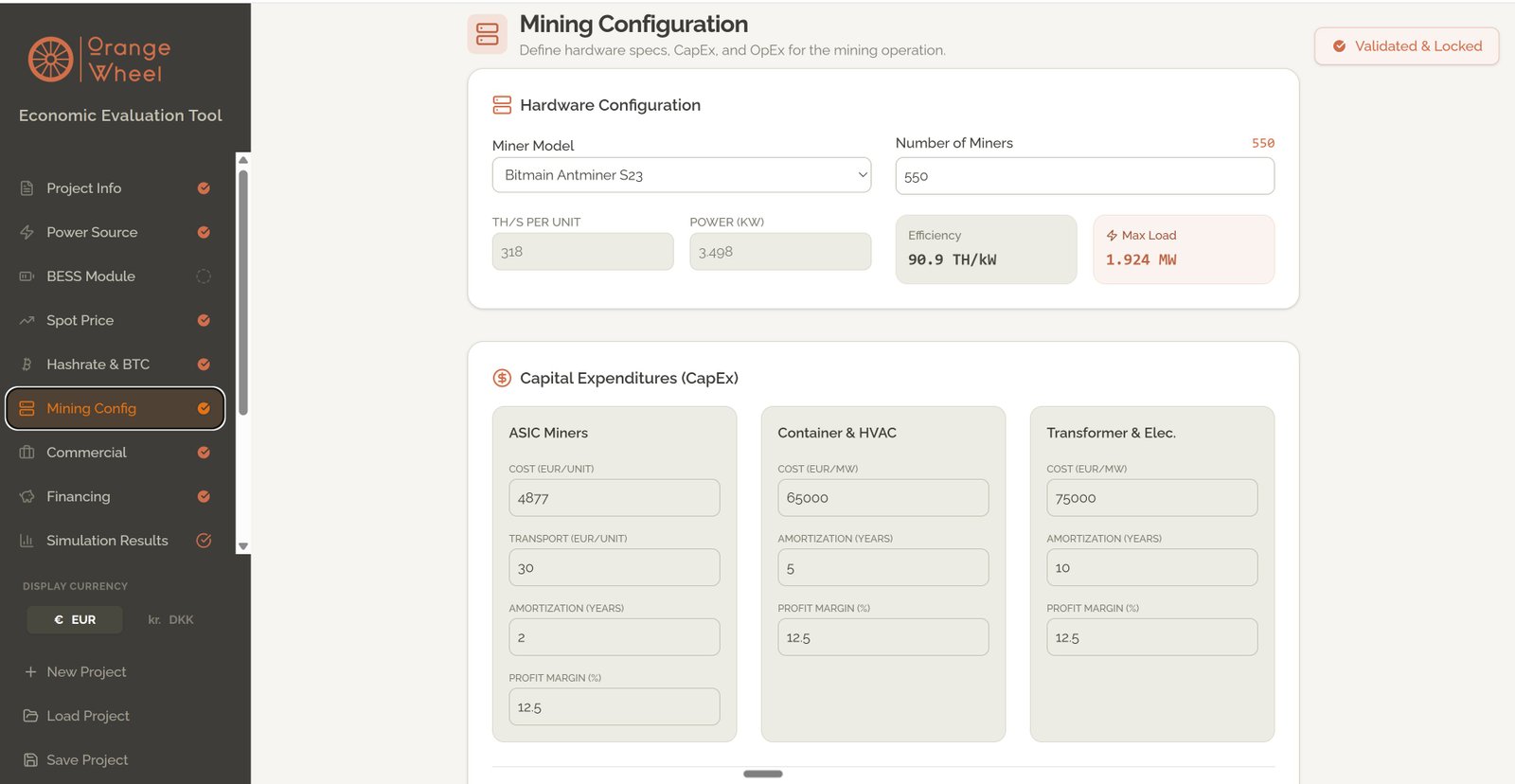
Task: Edit Transformer & Elec. amortization field
Action: coord(1152,567)
